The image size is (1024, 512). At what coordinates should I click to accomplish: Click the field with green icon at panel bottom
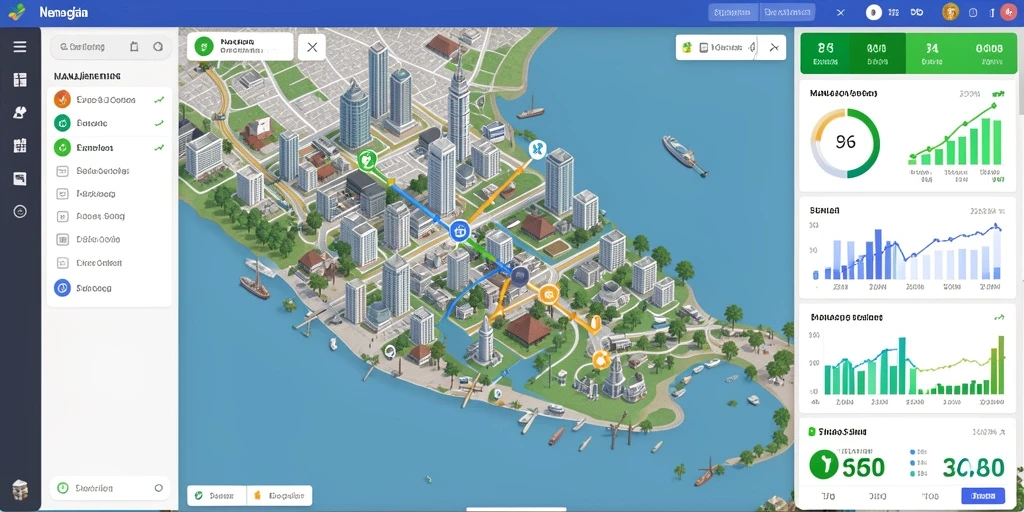(110, 488)
